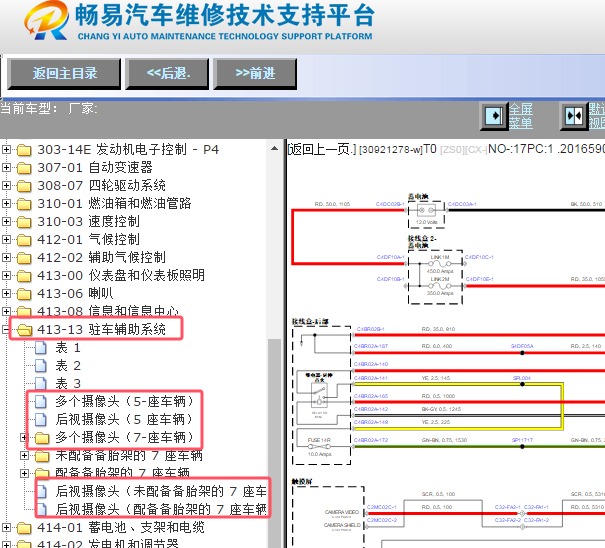Expand the 413-00 仪表盘和仪表板照明 node
Image resolution: width=605 pixels, height=548 pixels.
click(x=6, y=276)
